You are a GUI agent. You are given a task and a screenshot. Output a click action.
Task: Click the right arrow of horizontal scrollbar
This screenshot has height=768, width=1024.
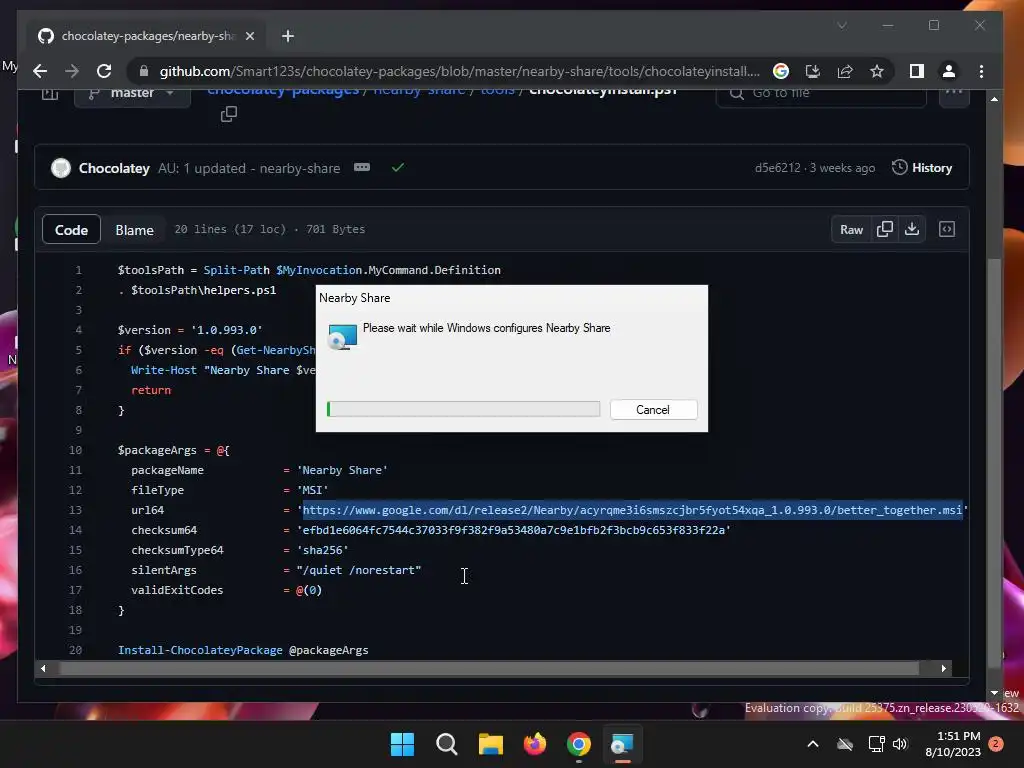pos(943,668)
